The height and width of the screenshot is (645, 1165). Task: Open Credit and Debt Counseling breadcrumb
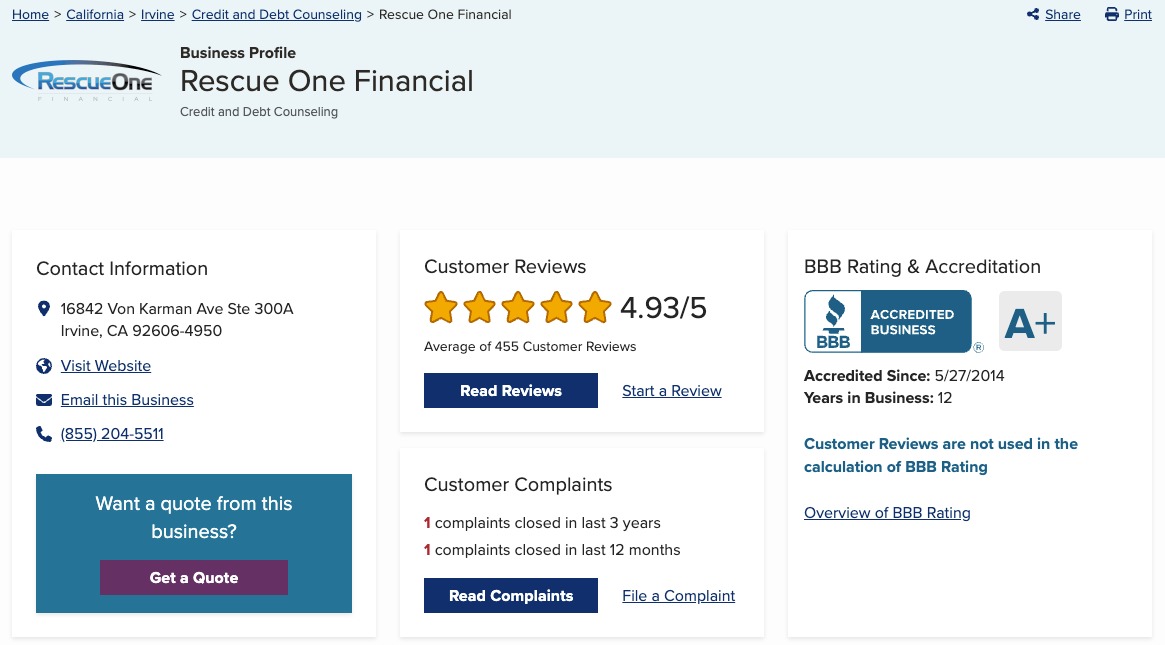pyautogui.click(x=276, y=15)
